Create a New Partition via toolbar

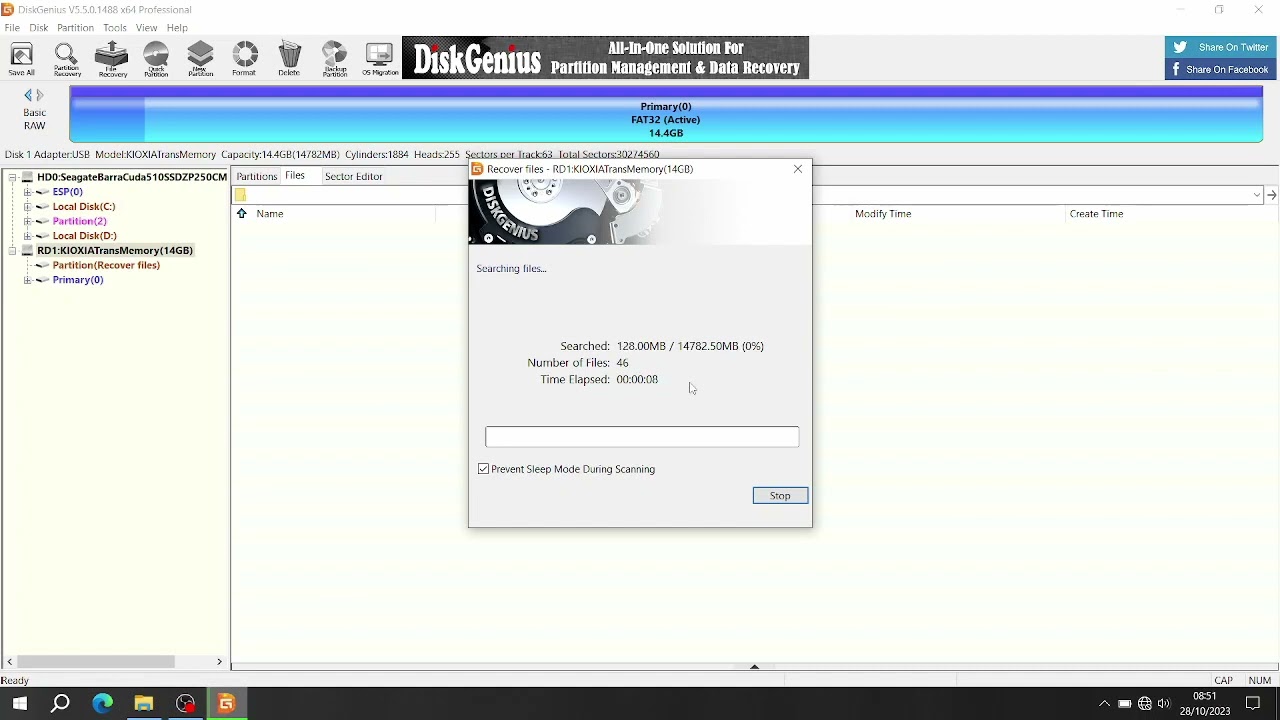[x=200, y=60]
